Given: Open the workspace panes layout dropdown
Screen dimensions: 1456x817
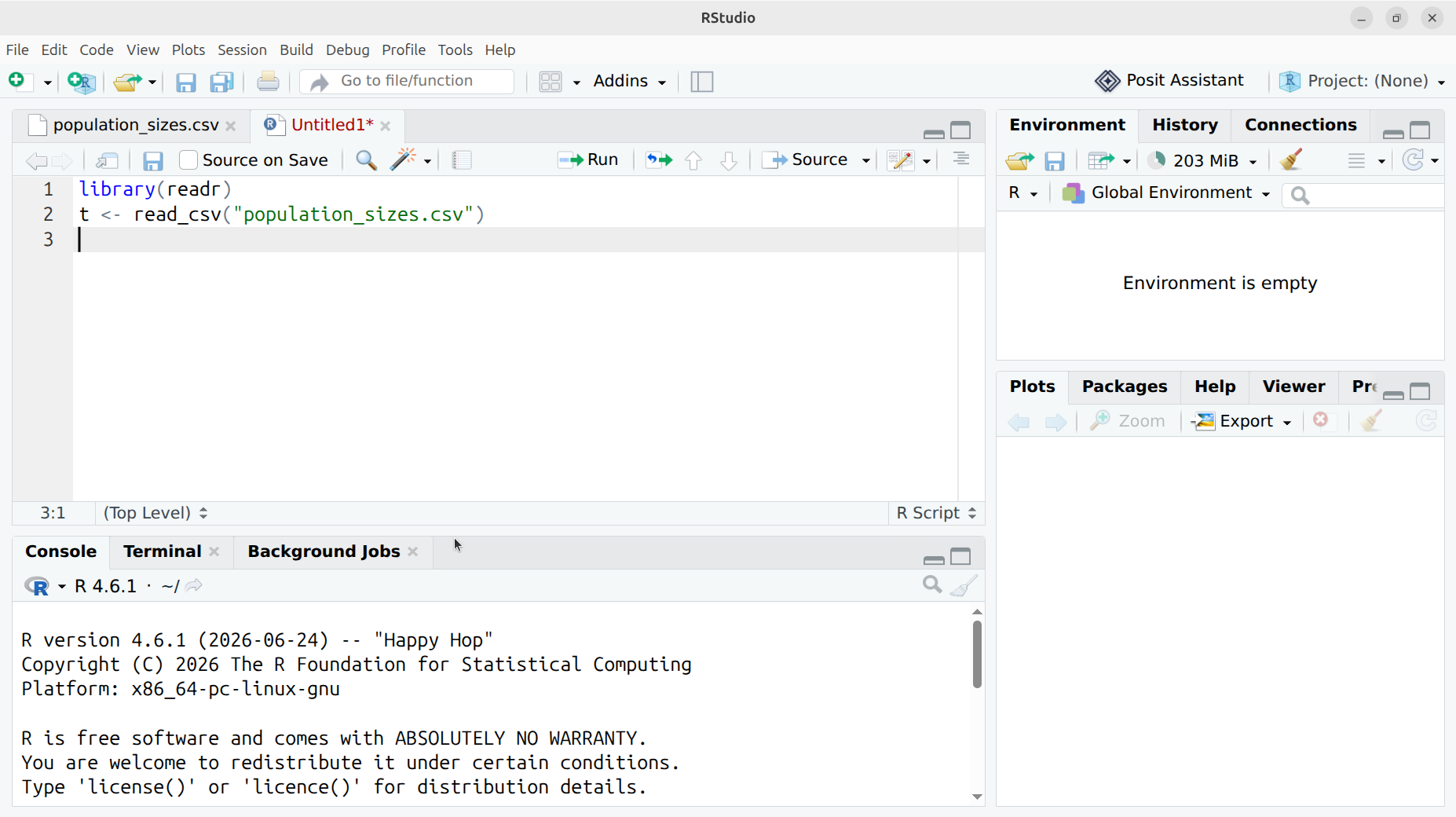Looking at the screenshot, I should point(559,82).
